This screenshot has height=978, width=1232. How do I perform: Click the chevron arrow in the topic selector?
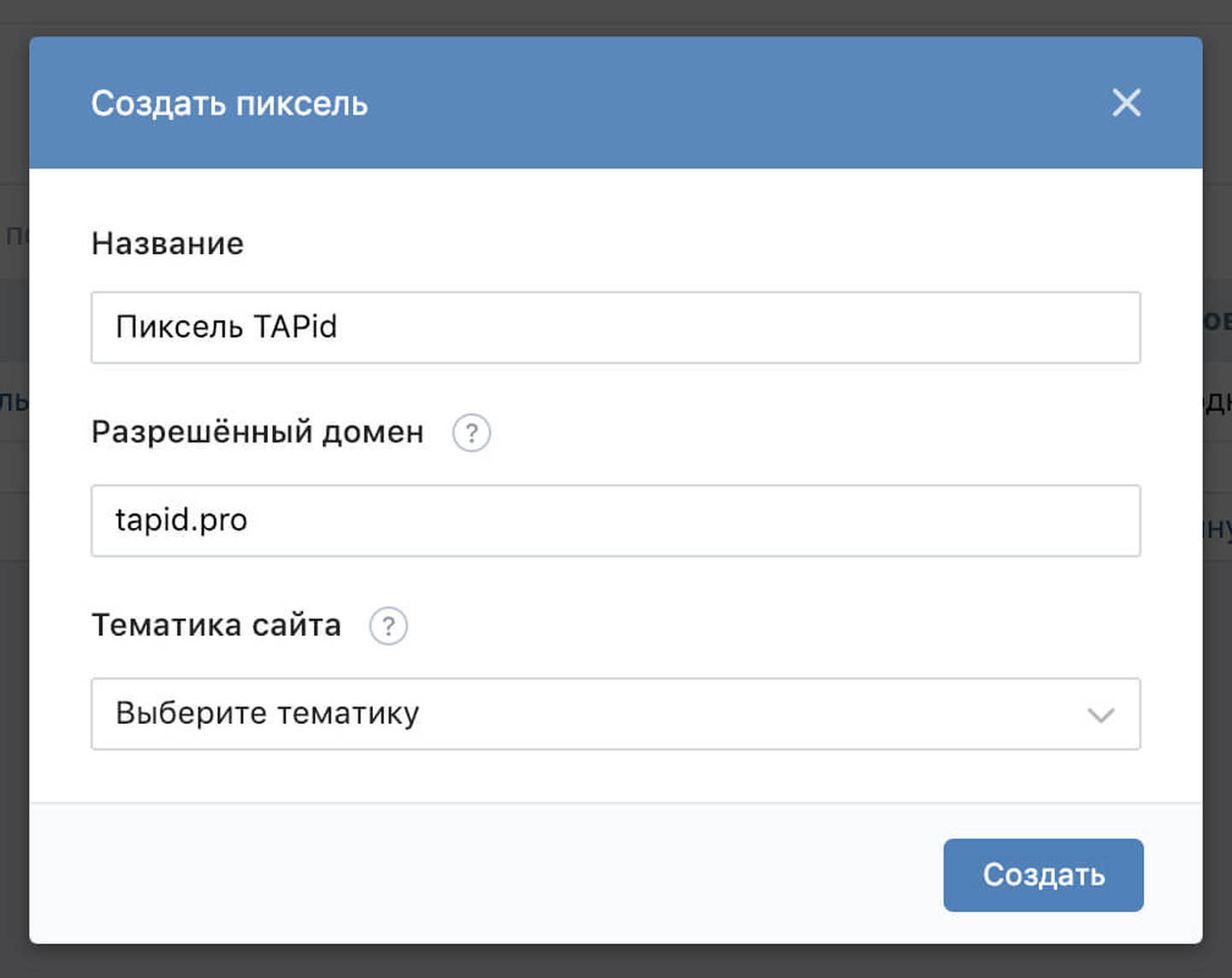(x=1100, y=714)
